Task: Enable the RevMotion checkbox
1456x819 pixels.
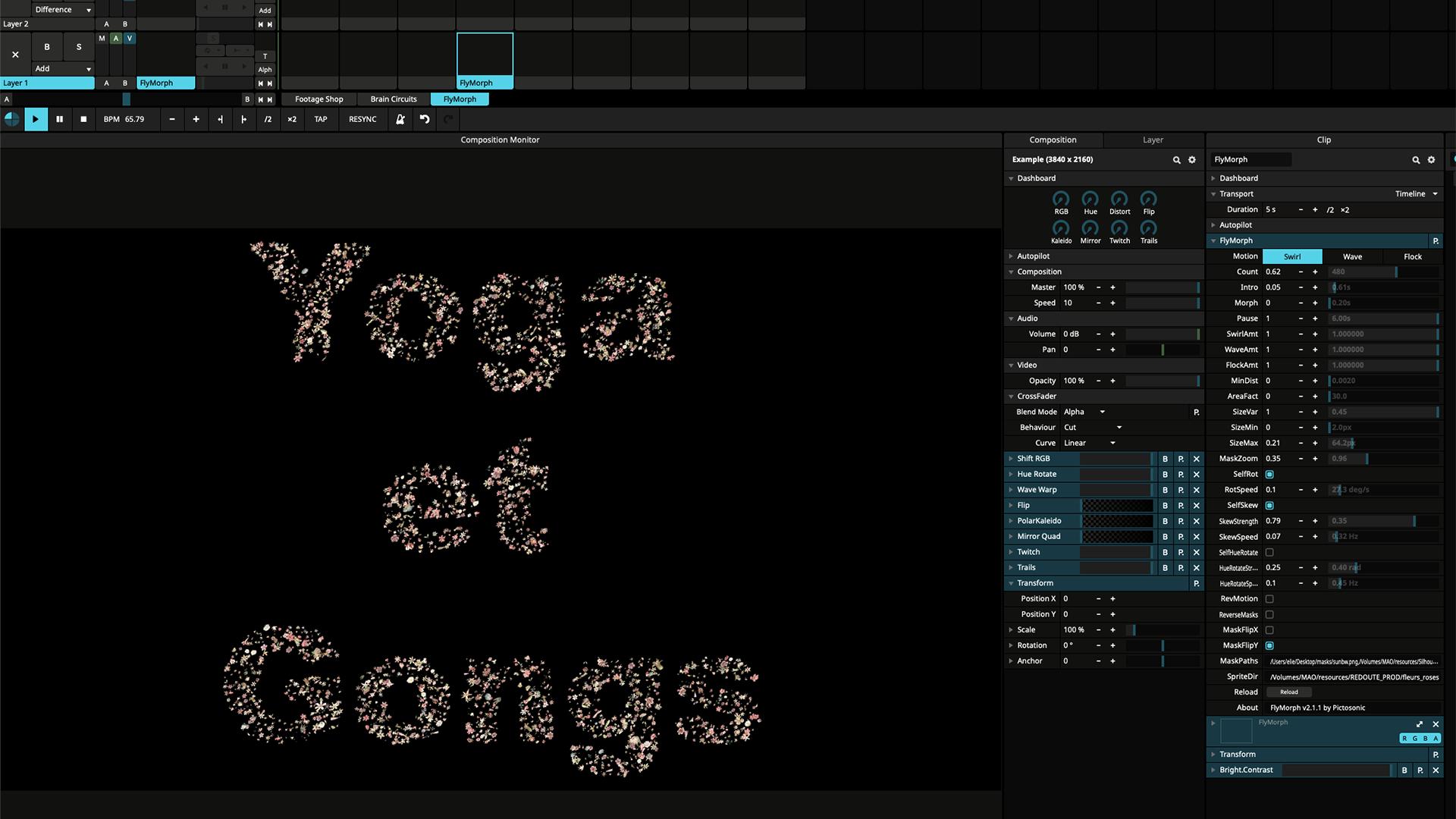Action: 1269,599
